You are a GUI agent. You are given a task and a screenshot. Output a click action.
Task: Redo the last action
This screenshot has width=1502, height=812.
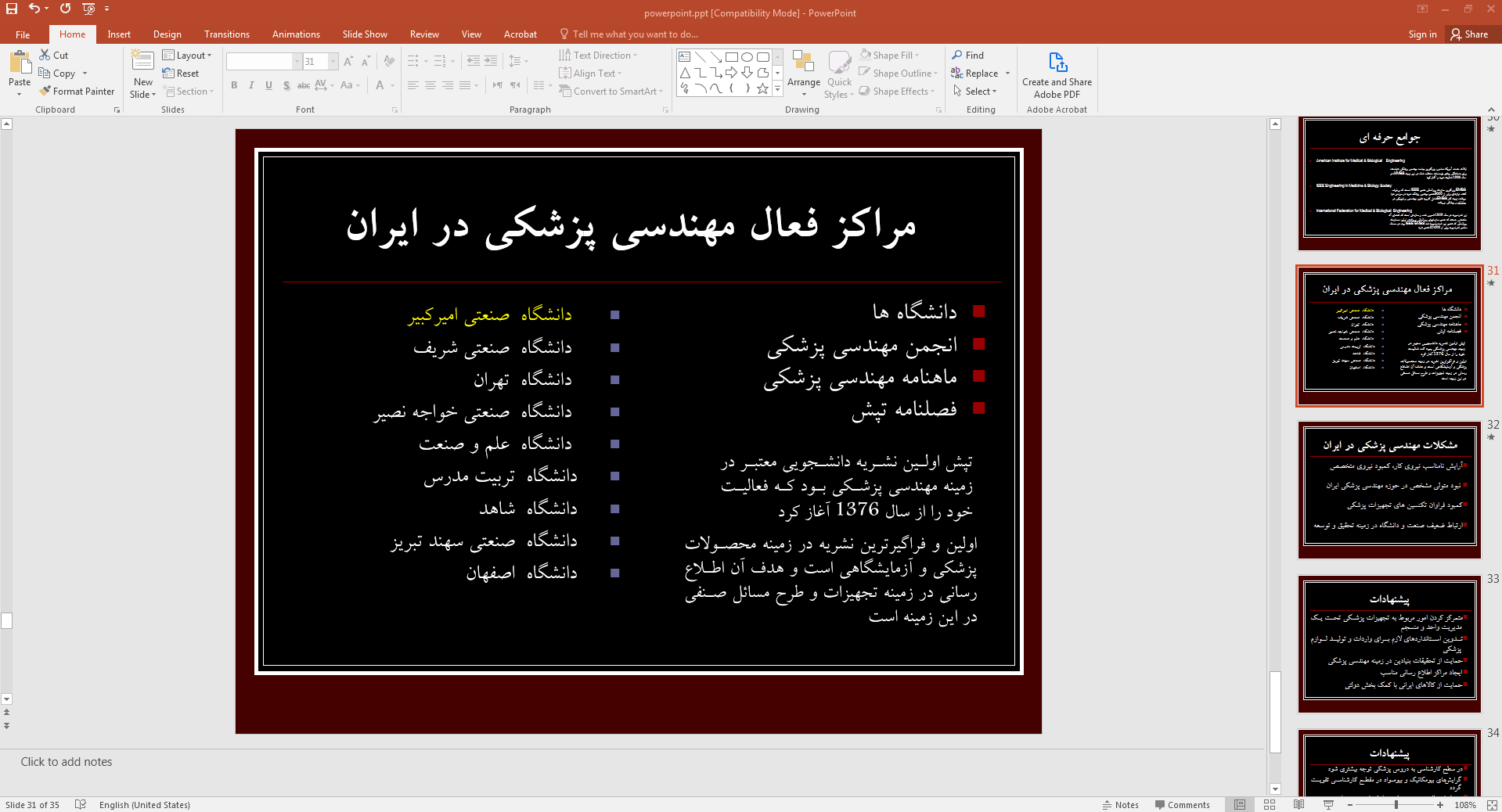pyautogui.click(x=65, y=9)
